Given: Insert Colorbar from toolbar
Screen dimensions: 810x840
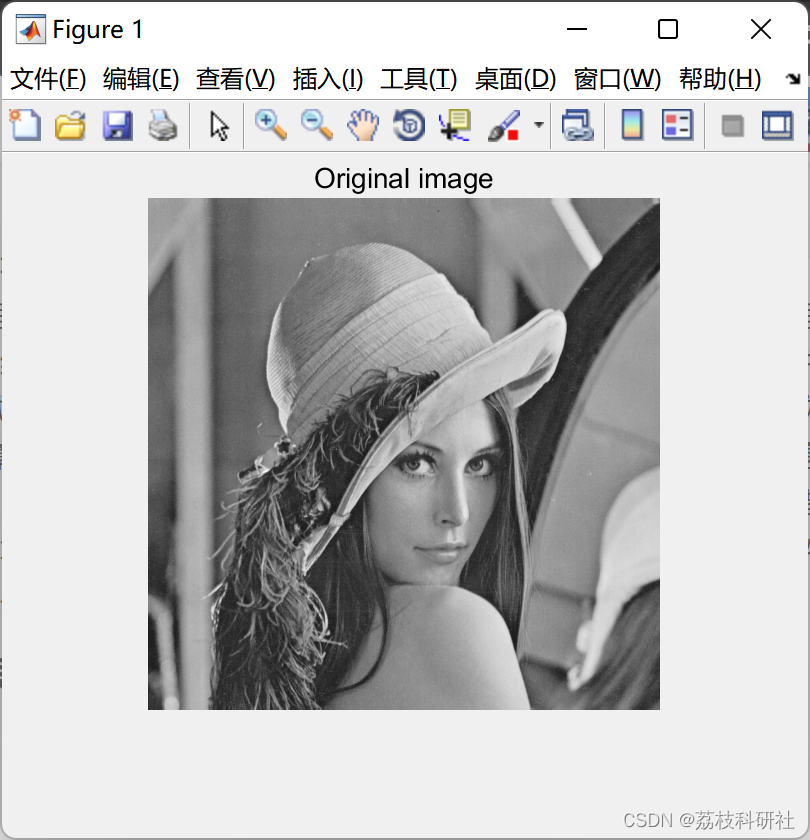Looking at the screenshot, I should coord(633,125).
